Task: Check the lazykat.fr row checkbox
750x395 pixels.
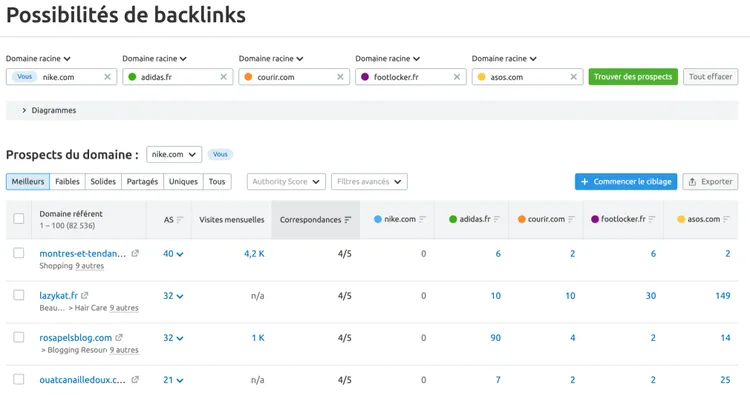Action: tap(19, 295)
